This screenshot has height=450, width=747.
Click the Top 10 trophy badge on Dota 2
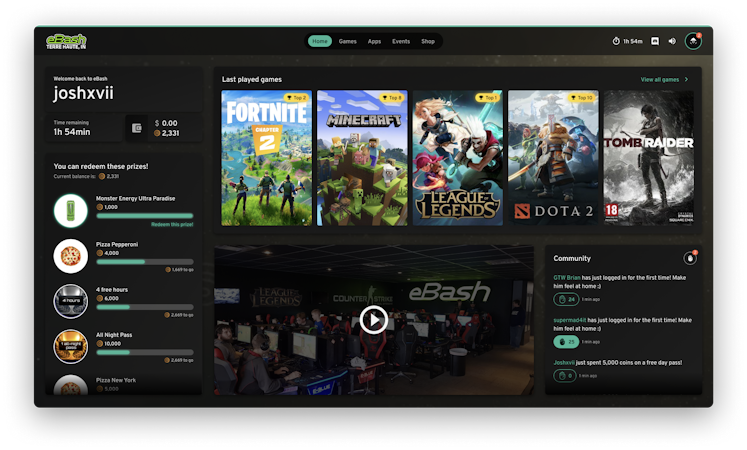click(x=582, y=98)
